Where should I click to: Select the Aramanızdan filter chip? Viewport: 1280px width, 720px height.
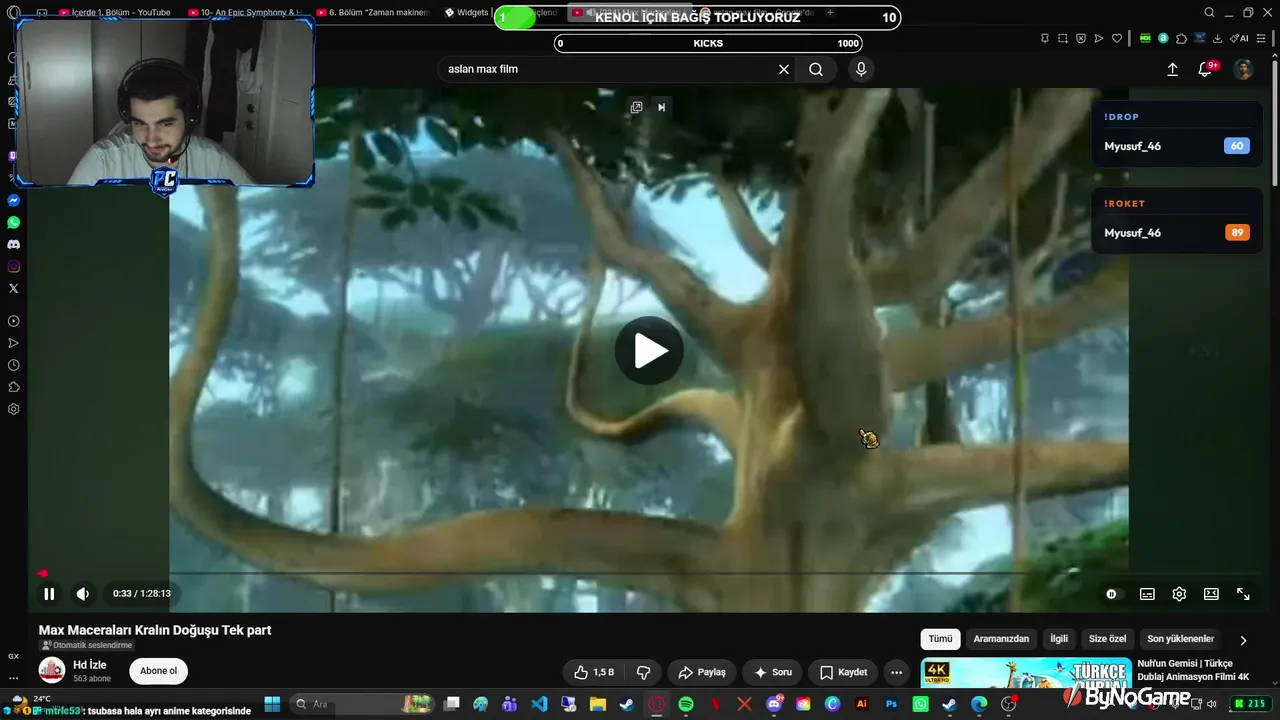pos(1001,639)
